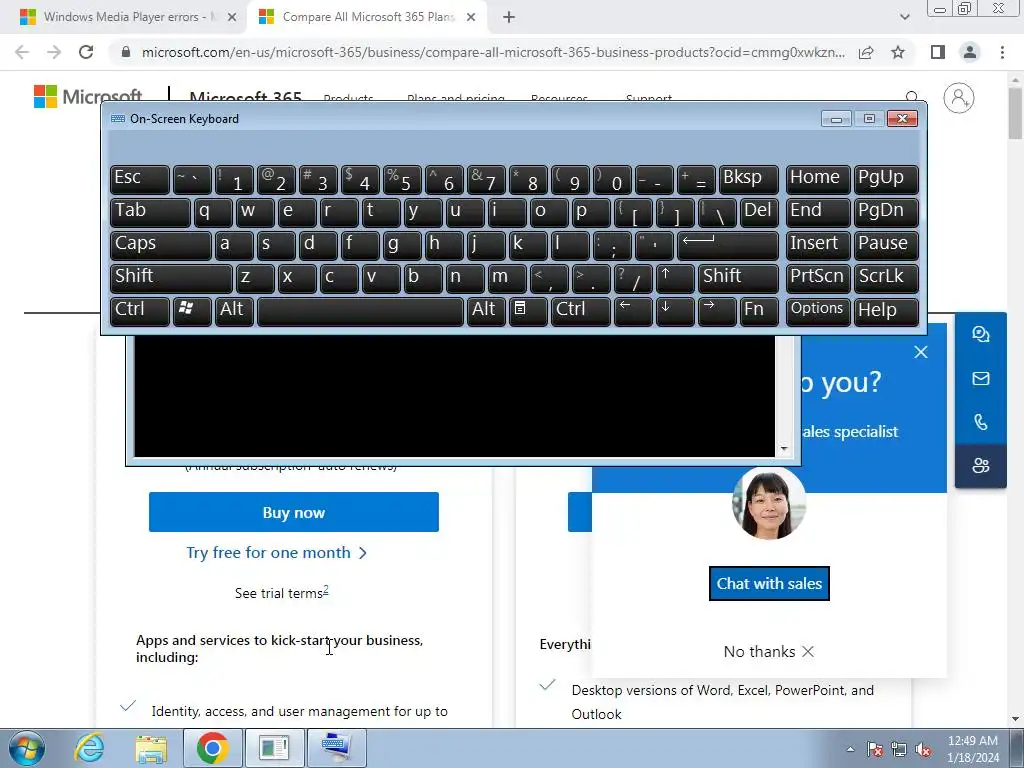Click the Microsoft logo
Image resolution: width=1024 pixels, height=768 pixels.
pyautogui.click(x=88, y=97)
